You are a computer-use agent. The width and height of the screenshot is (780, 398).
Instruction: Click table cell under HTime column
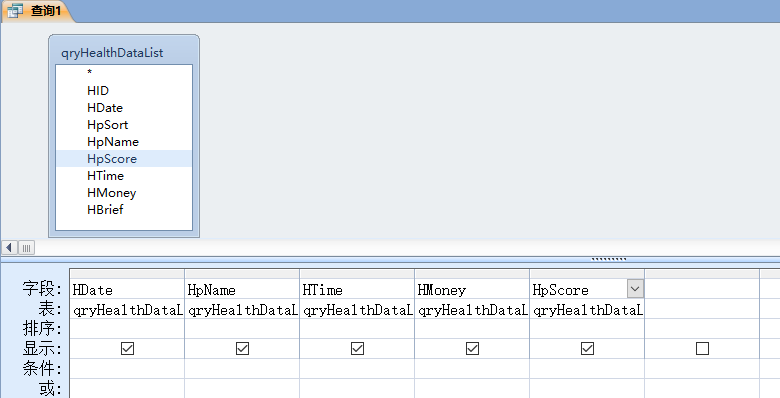(x=357, y=309)
